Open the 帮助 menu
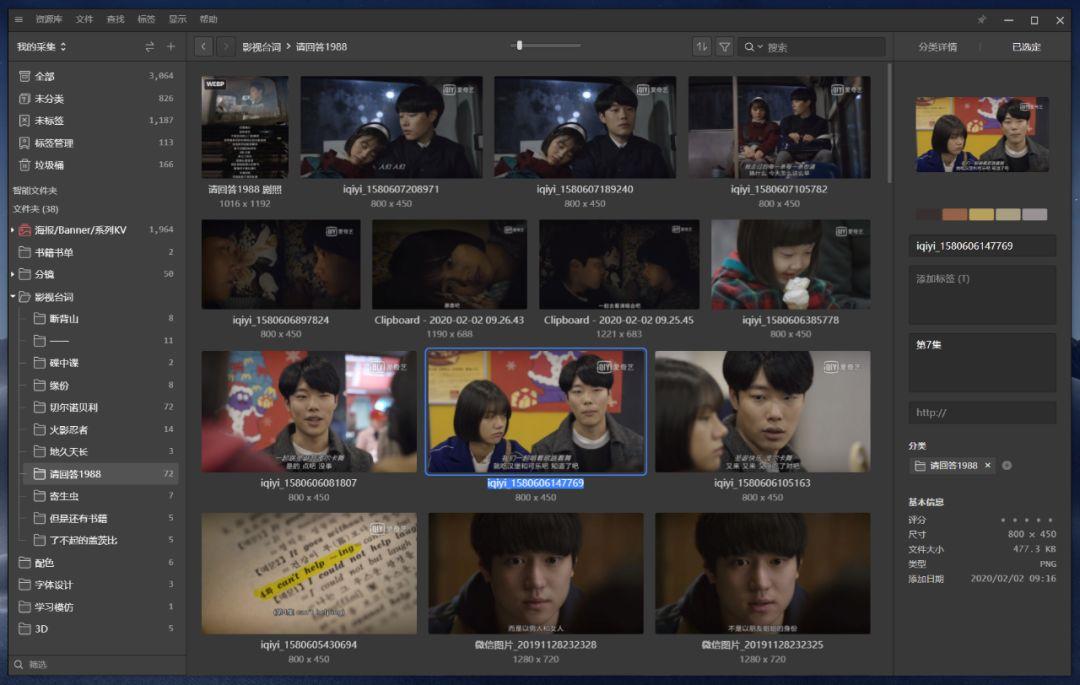Screen dimensions: 1080x685 (209, 19)
